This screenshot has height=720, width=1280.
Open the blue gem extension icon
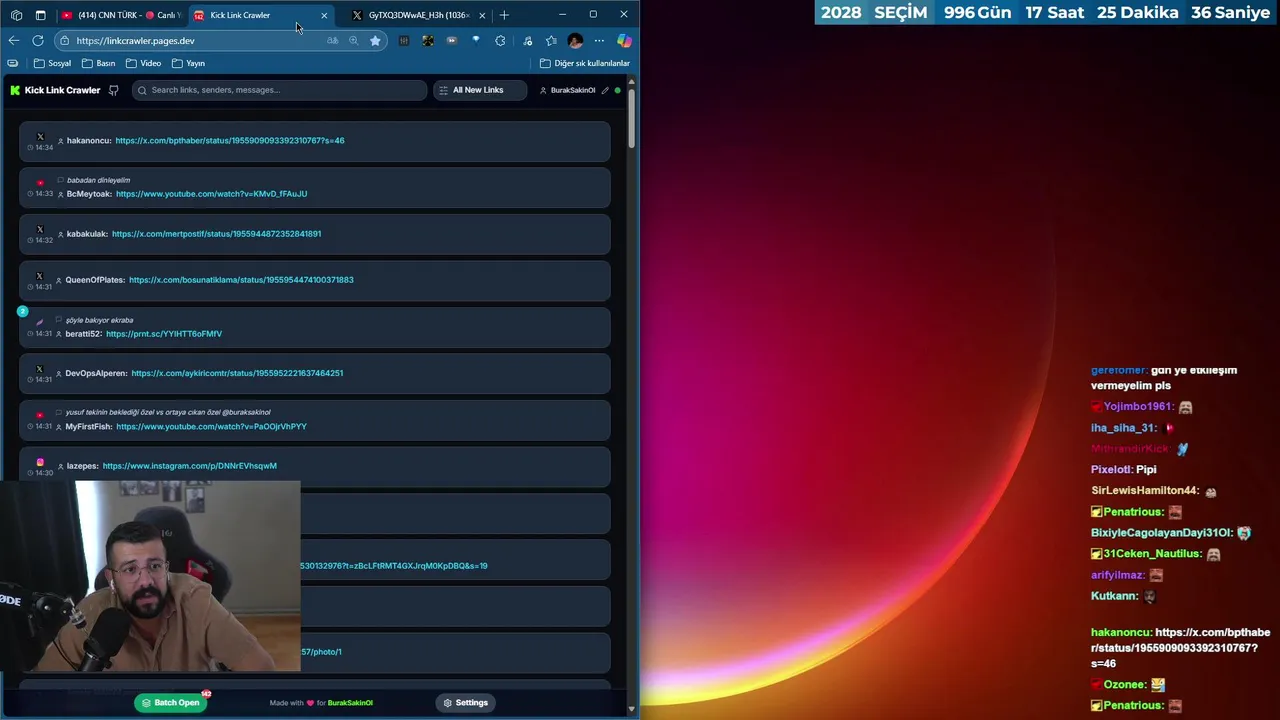[476, 41]
